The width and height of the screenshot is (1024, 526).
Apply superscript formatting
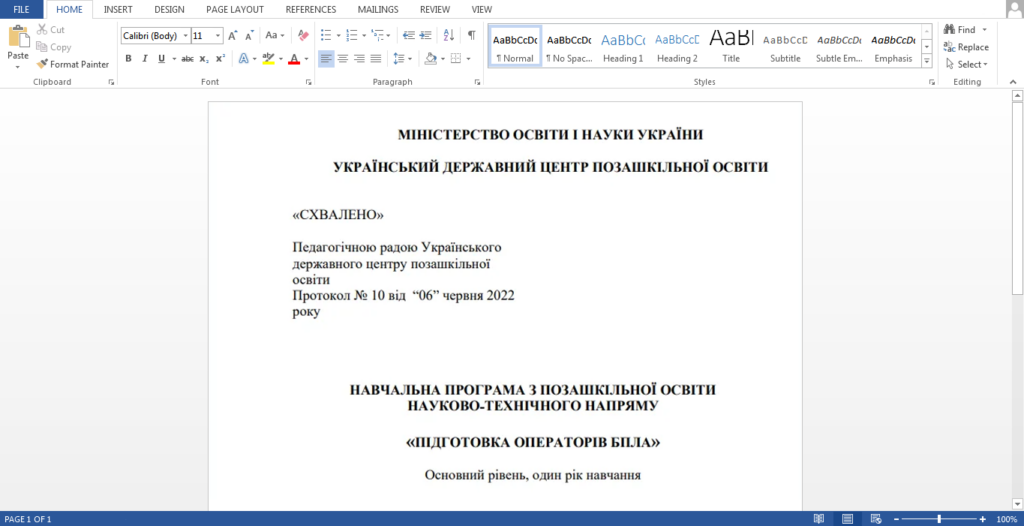220,59
